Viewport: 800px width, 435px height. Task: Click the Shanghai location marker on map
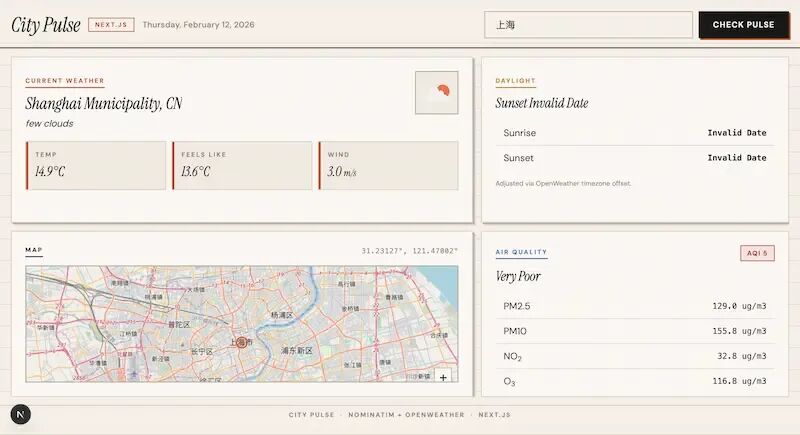tap(241, 342)
